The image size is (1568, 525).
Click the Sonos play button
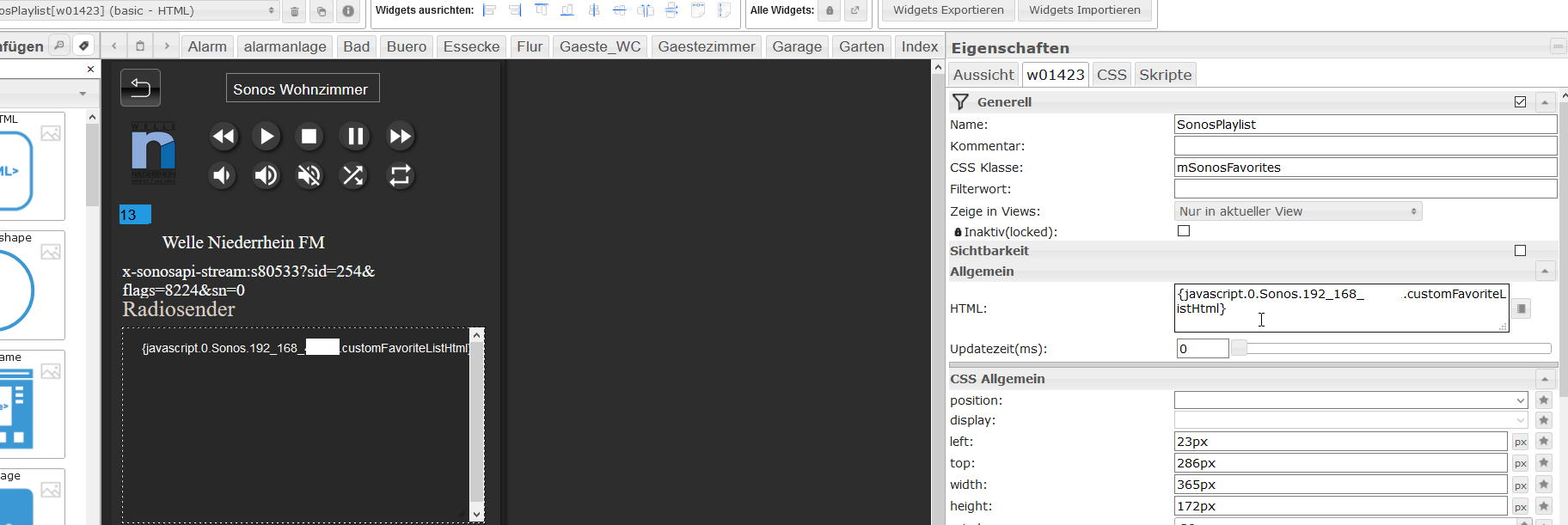coord(266,136)
